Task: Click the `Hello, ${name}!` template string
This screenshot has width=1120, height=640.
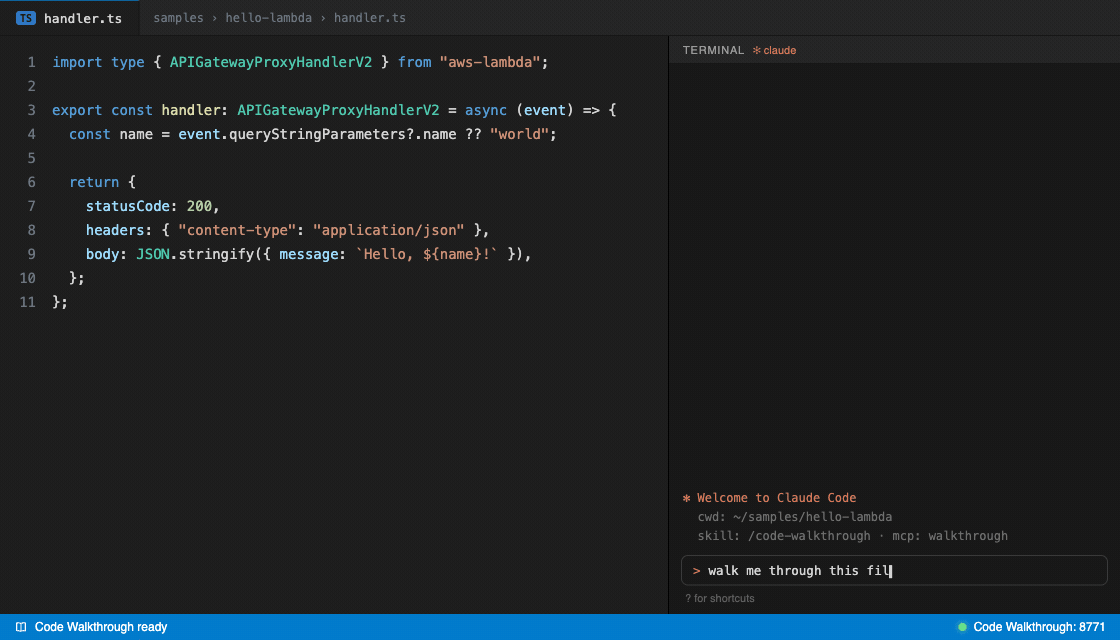Action: (426, 254)
